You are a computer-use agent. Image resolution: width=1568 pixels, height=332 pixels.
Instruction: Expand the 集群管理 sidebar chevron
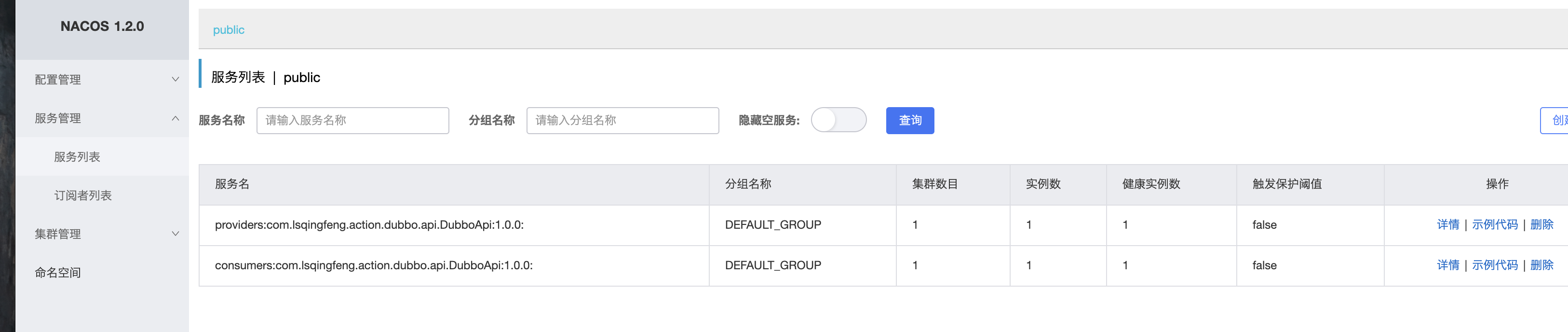click(x=176, y=234)
